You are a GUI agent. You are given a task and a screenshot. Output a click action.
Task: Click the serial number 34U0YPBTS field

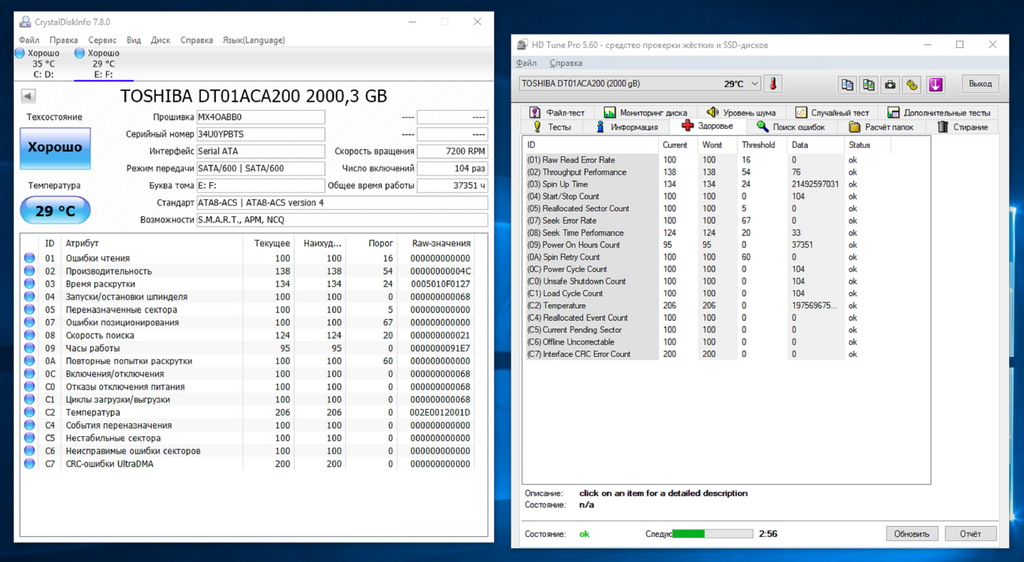(x=261, y=134)
